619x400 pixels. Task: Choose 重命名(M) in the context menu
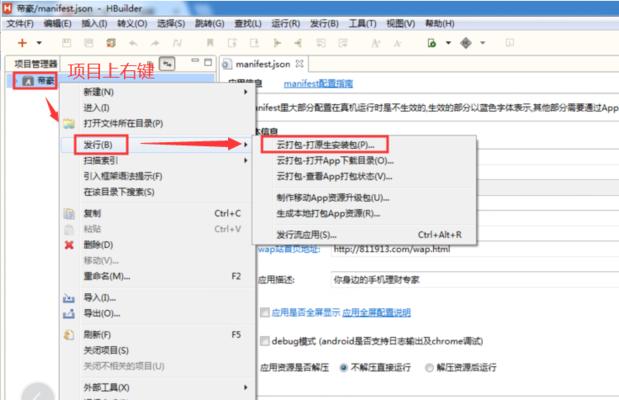tap(157, 276)
